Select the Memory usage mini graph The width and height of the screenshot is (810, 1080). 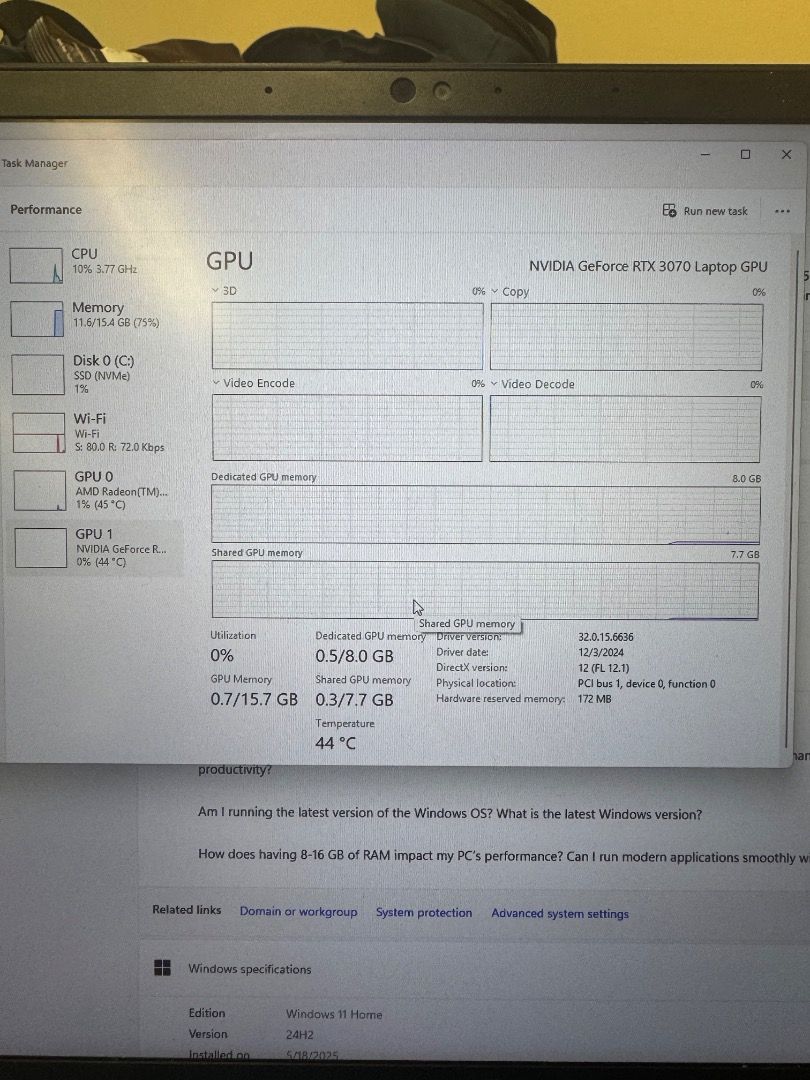pos(37,319)
